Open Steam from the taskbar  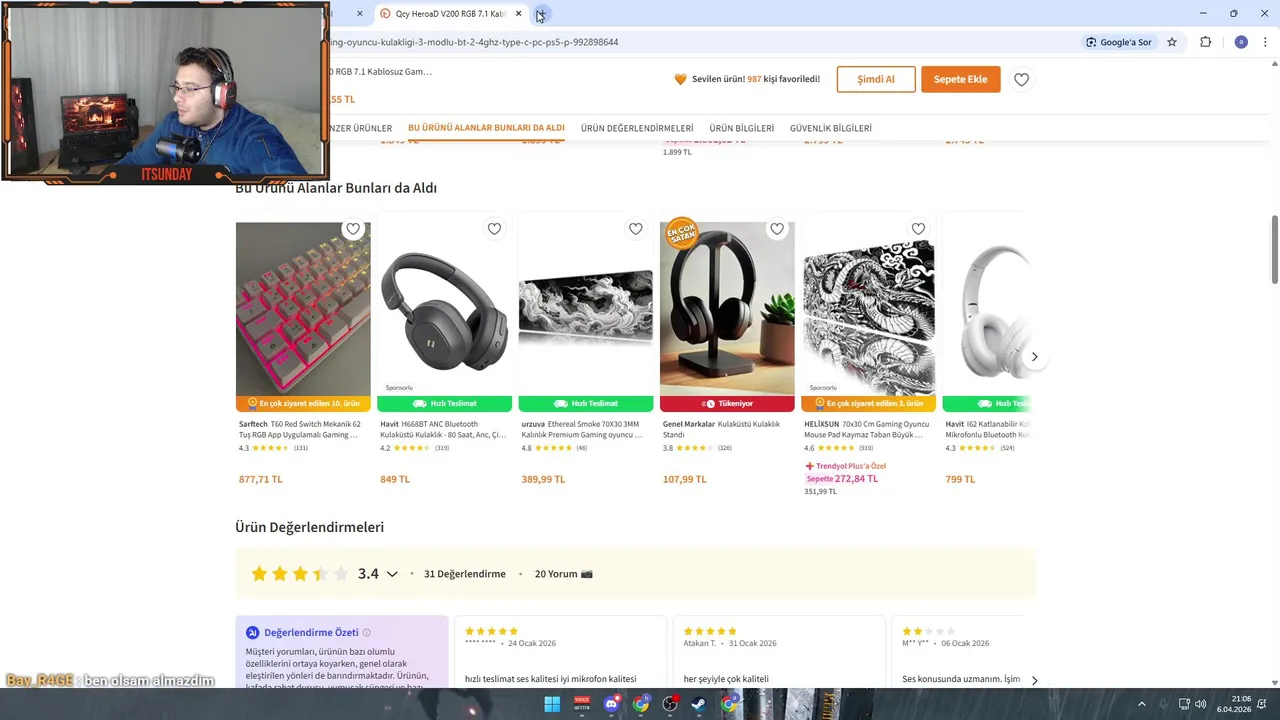pyautogui.click(x=699, y=704)
